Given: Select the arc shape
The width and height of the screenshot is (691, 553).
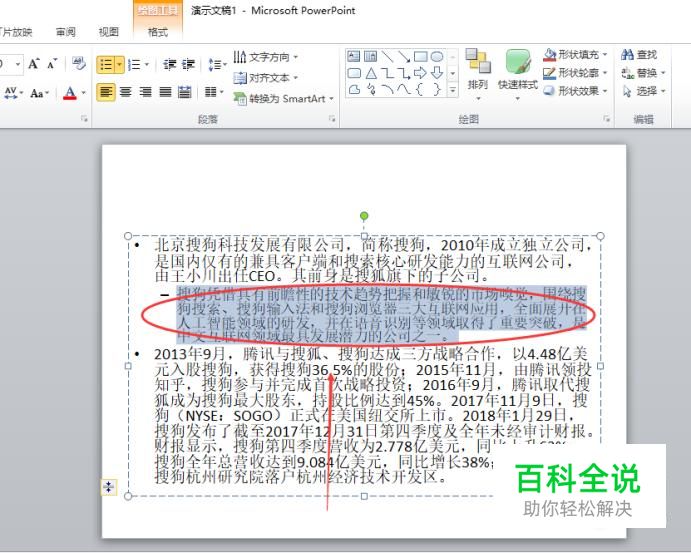Looking at the screenshot, I should [x=387, y=89].
